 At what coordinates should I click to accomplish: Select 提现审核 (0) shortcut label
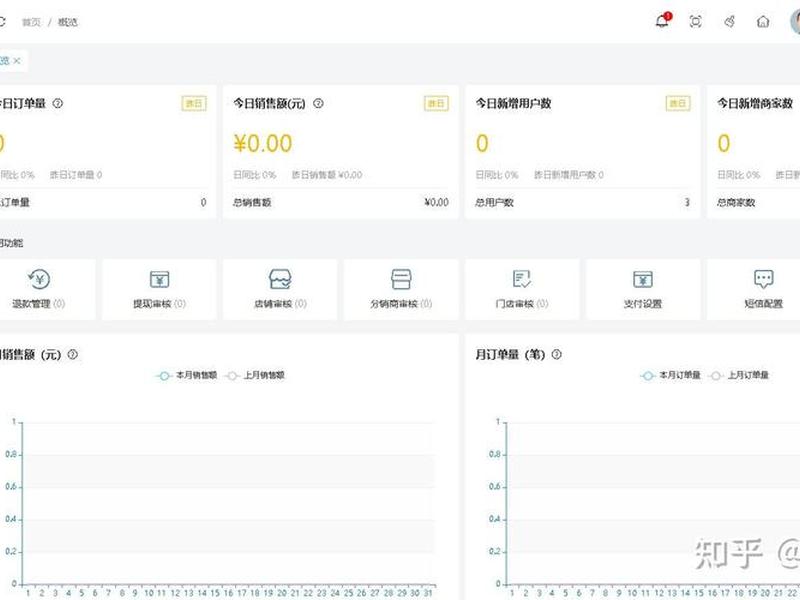[x=159, y=304]
